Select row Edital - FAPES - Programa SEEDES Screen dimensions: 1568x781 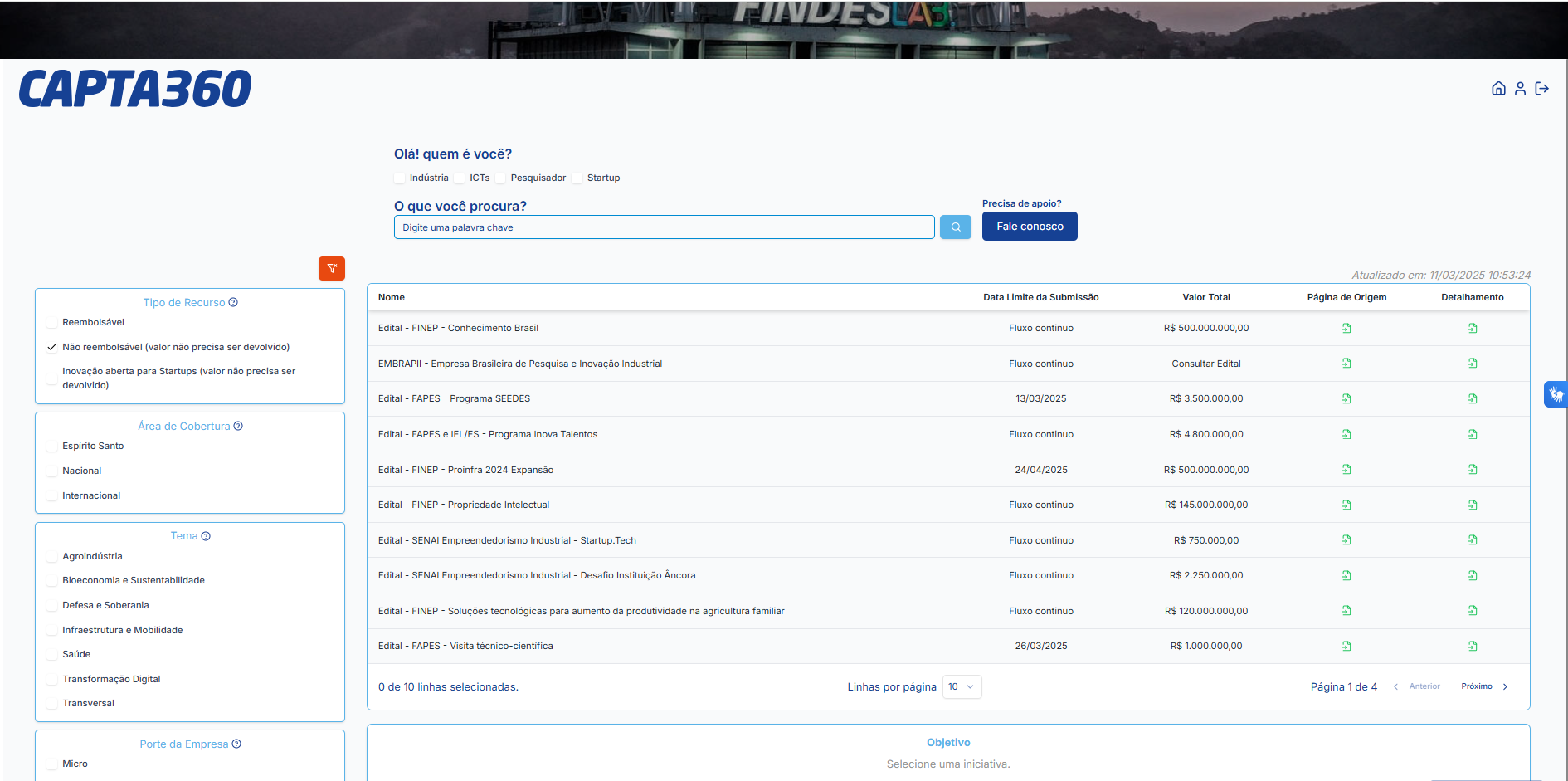[948, 399]
